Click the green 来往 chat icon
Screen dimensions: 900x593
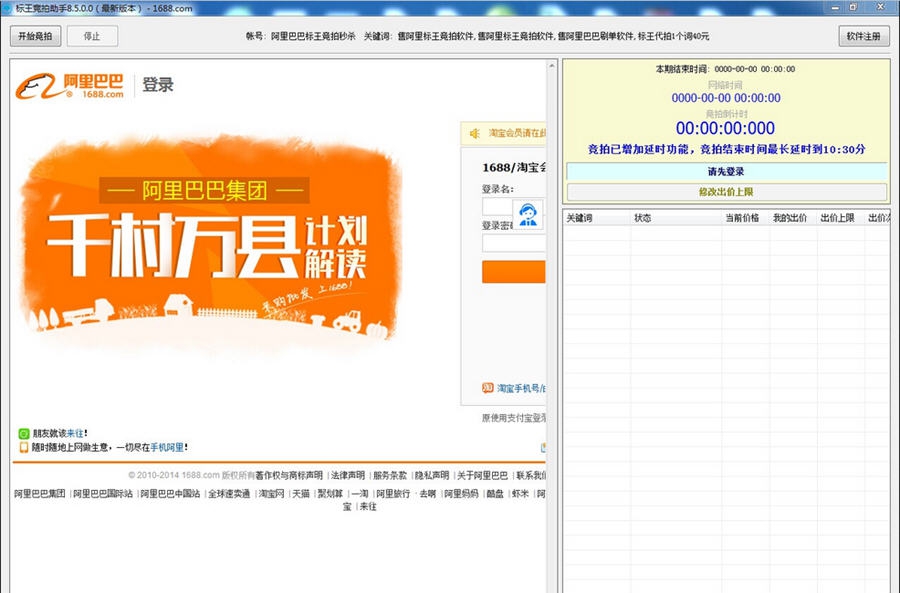click(x=24, y=433)
